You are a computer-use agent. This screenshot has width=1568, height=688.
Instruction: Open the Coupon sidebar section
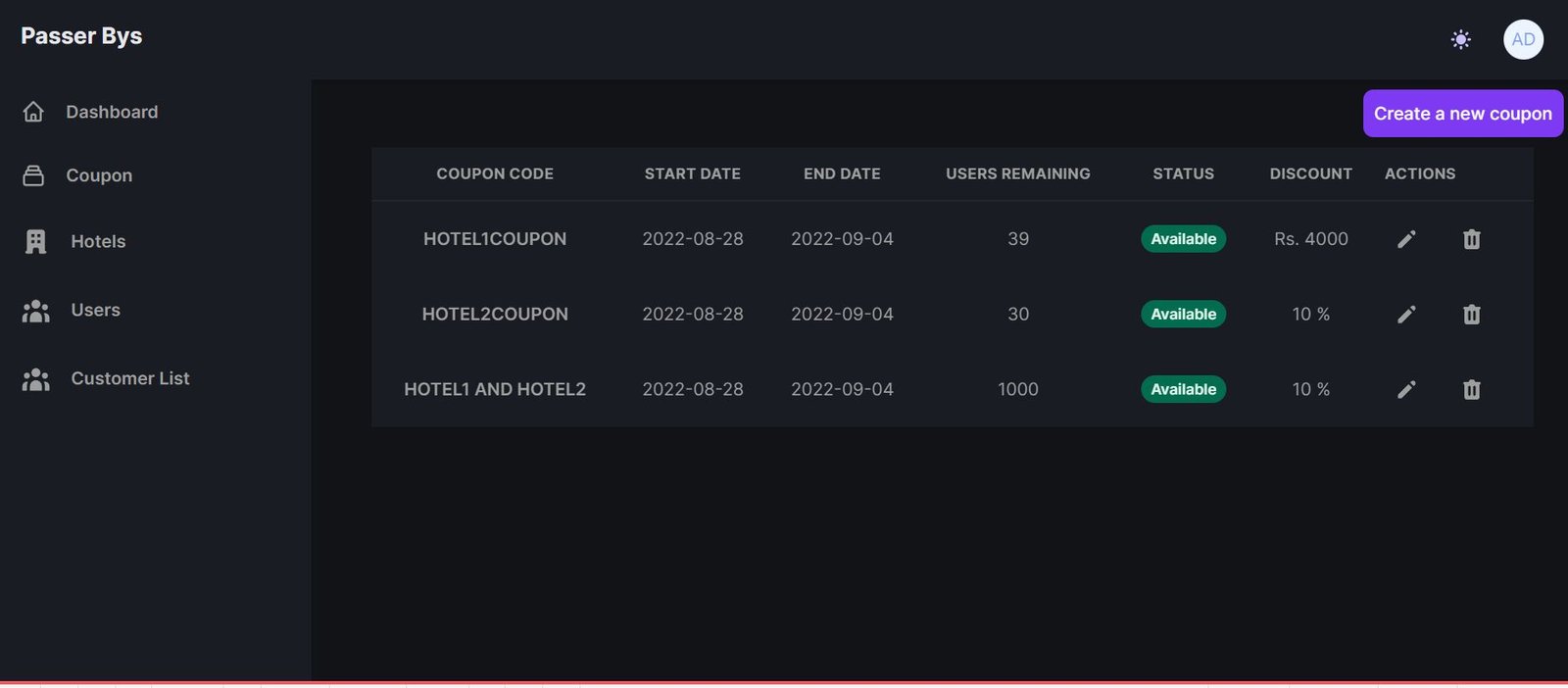[98, 175]
